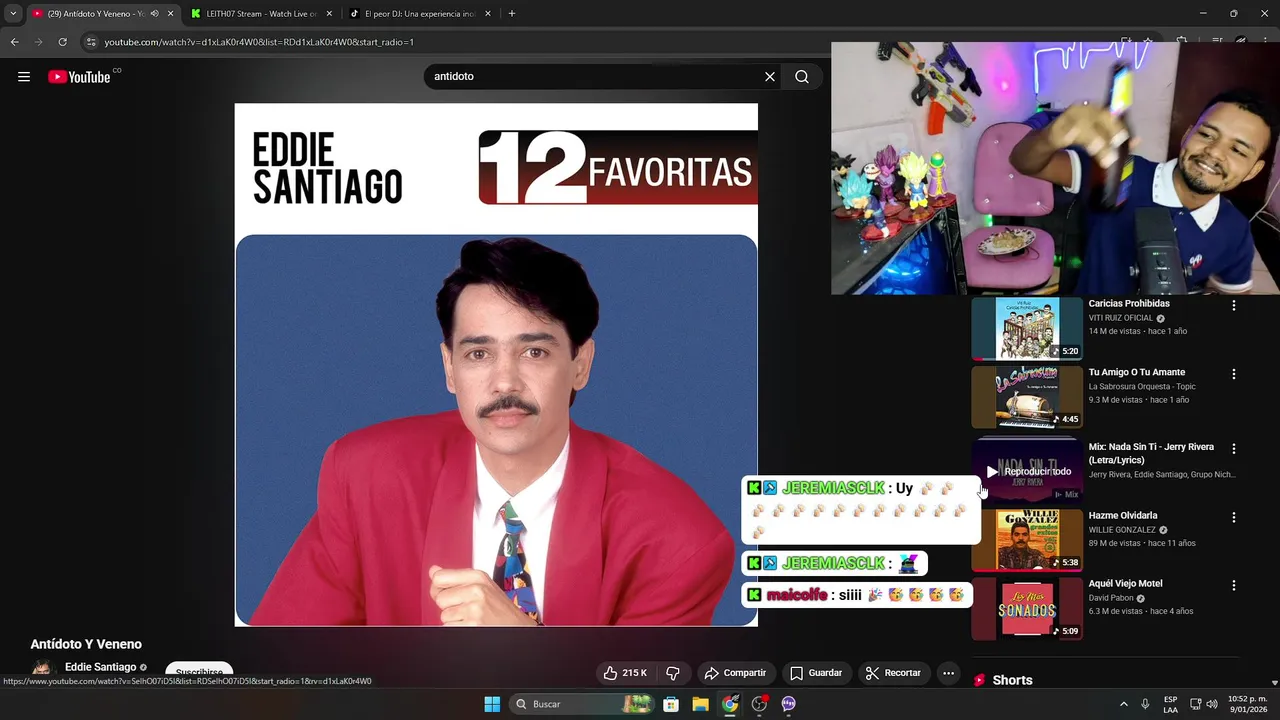Viewport: 1280px width, 720px height.
Task: Mute the audio icon on YouTube tab
Action: coord(154,14)
